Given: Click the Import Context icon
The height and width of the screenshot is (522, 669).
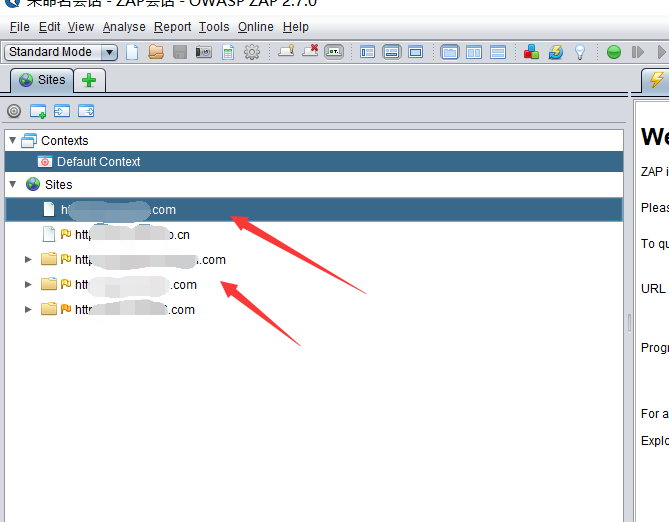Looking at the screenshot, I should 62,111.
